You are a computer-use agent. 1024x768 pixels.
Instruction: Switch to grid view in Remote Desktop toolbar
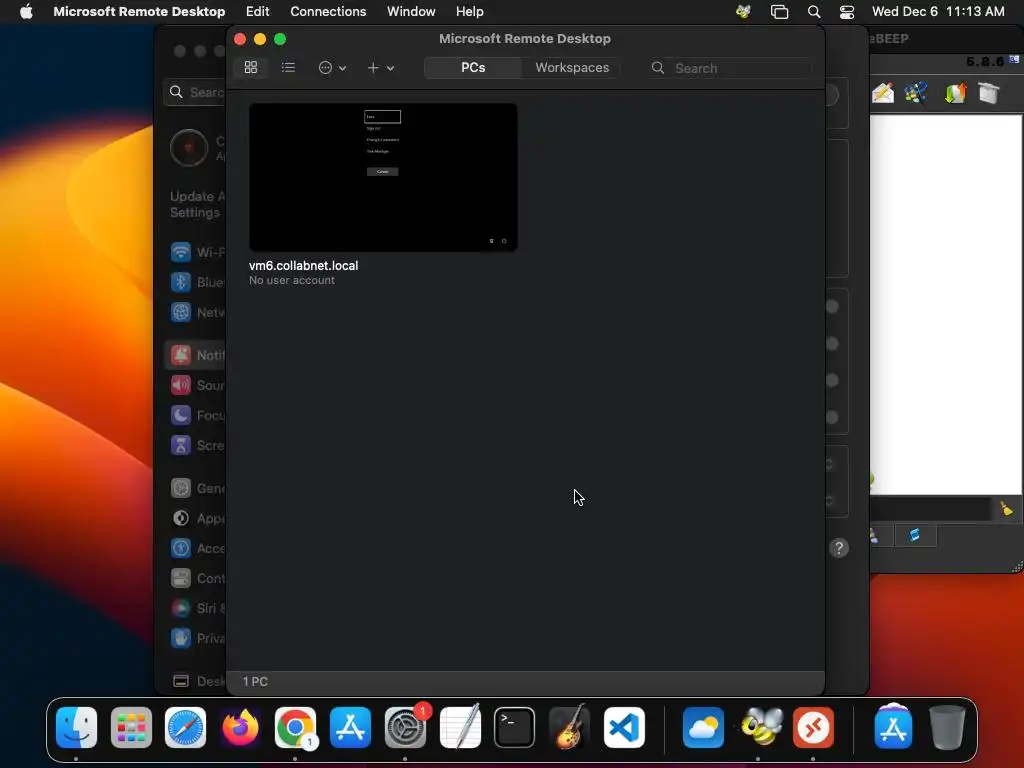coord(251,67)
